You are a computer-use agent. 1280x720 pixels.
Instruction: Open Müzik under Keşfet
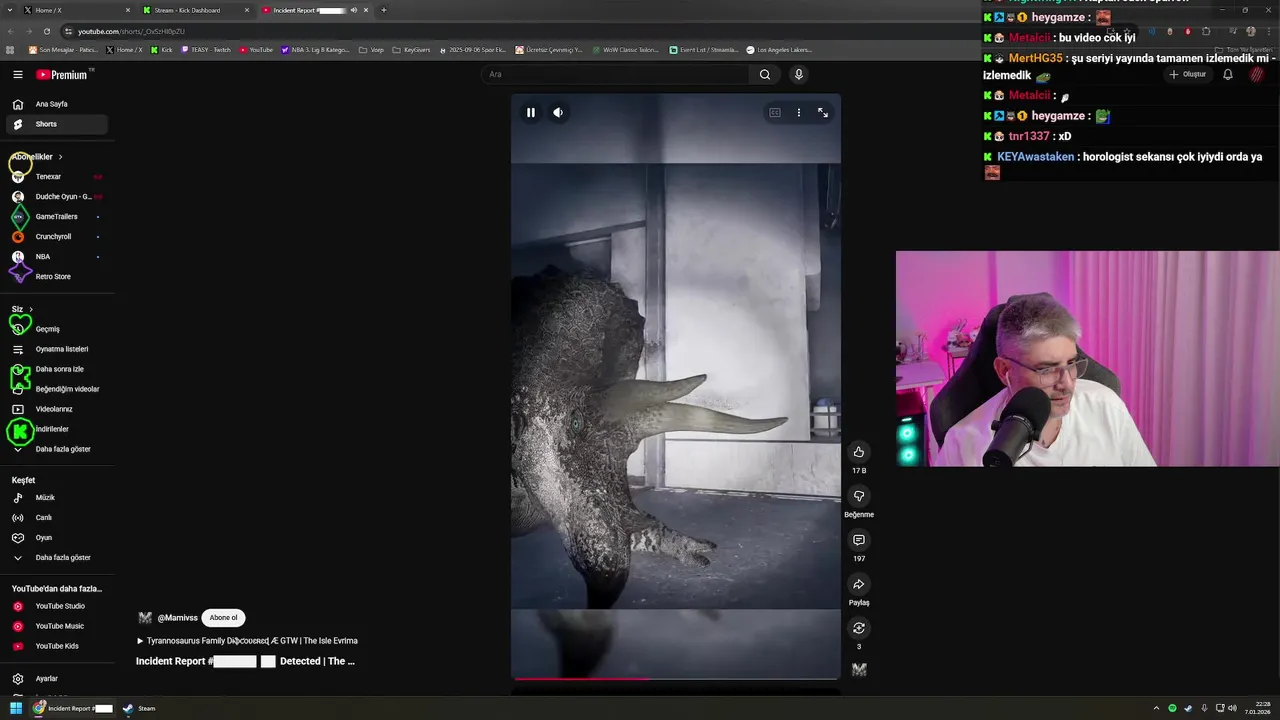coord(57,498)
